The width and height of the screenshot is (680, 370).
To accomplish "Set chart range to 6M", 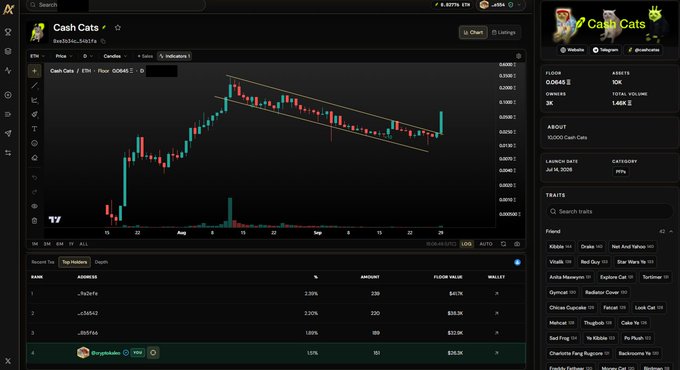I will click(x=60, y=244).
